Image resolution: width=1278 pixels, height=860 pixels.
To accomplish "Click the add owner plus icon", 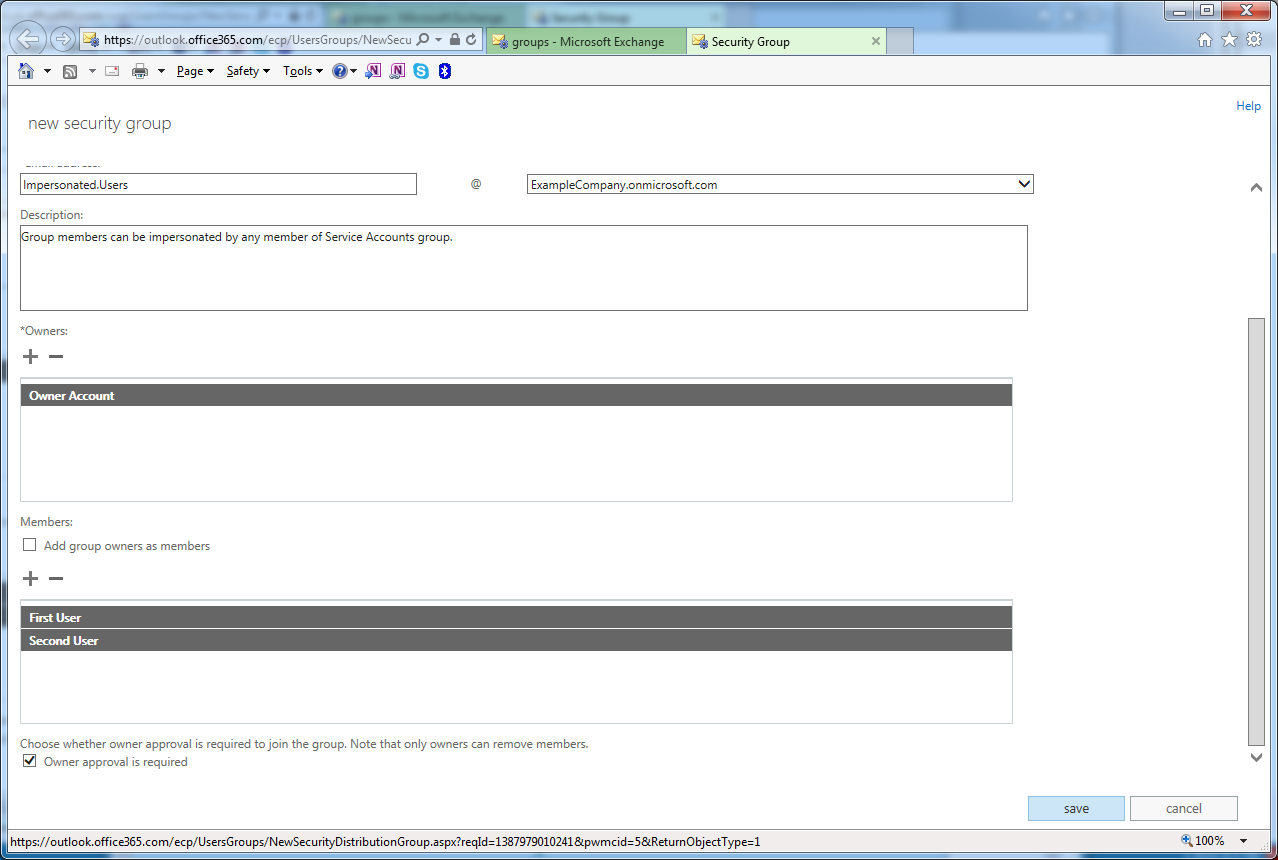I will (30, 357).
